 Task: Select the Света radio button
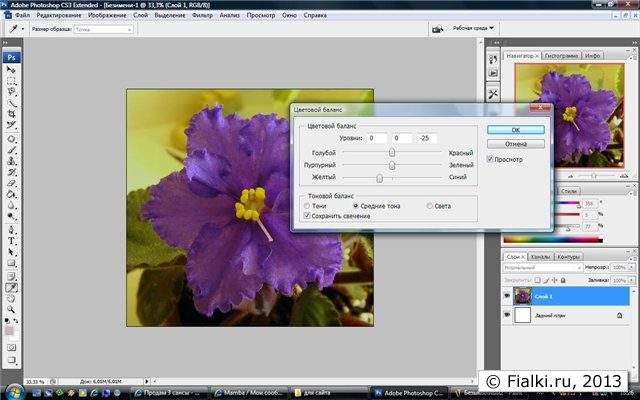point(430,206)
